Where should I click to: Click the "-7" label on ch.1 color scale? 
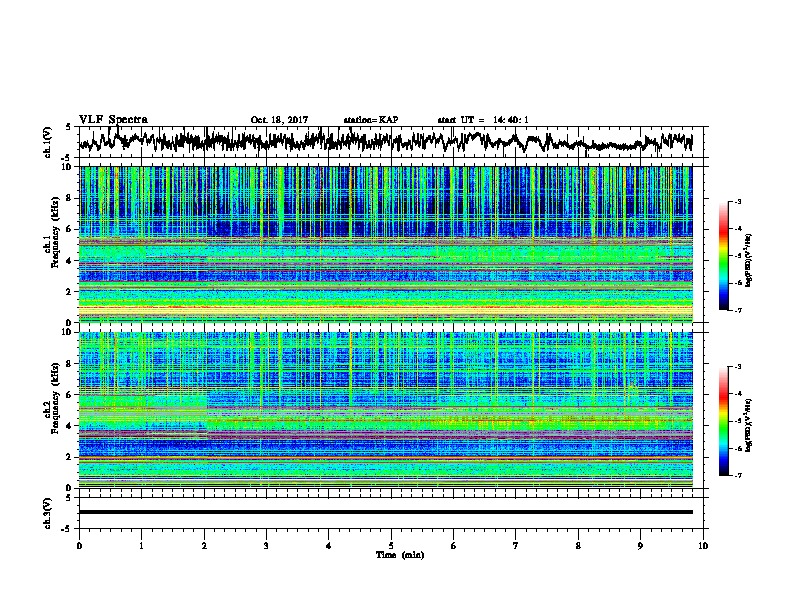[737, 310]
